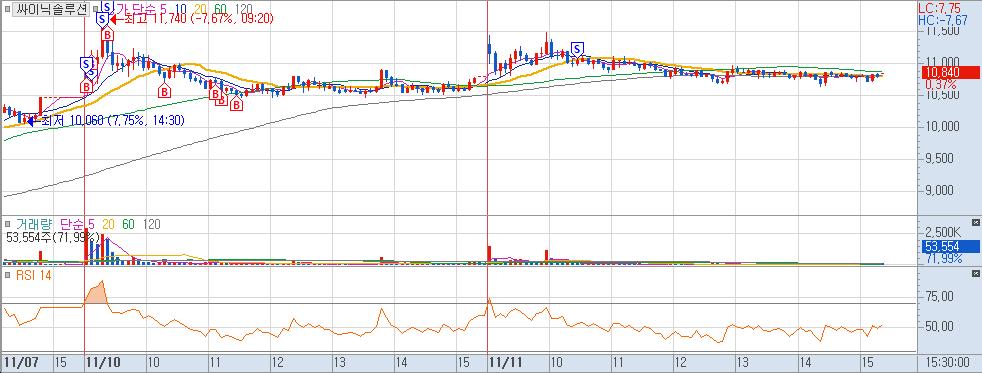Select the 10 moving average label in price panel
The width and height of the screenshot is (982, 373).
pyautogui.click(x=180, y=8)
